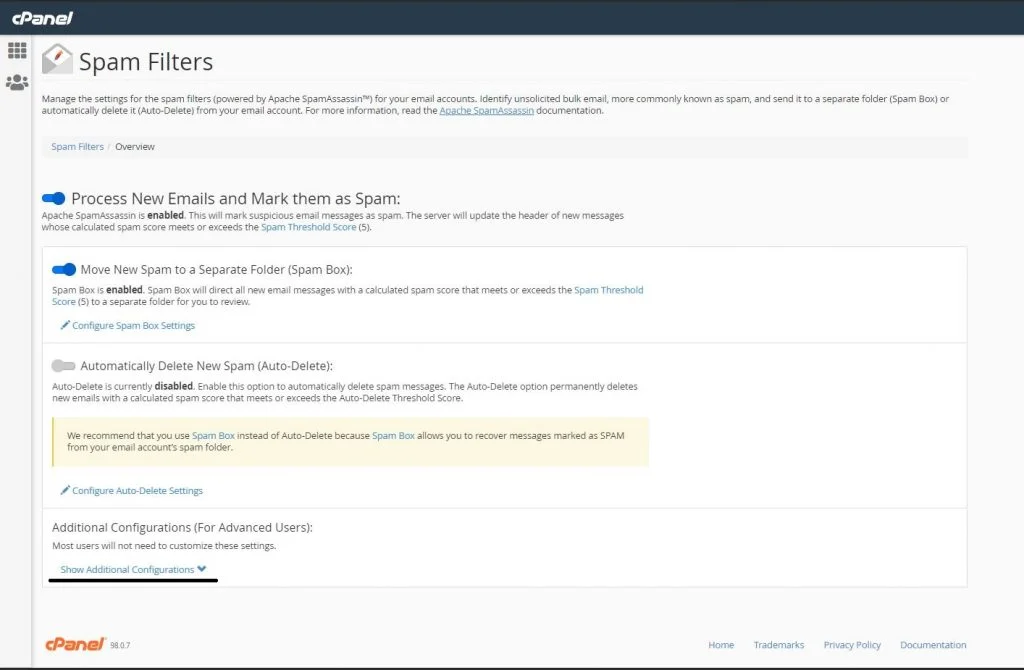Open the Documentation footer link

click(933, 645)
